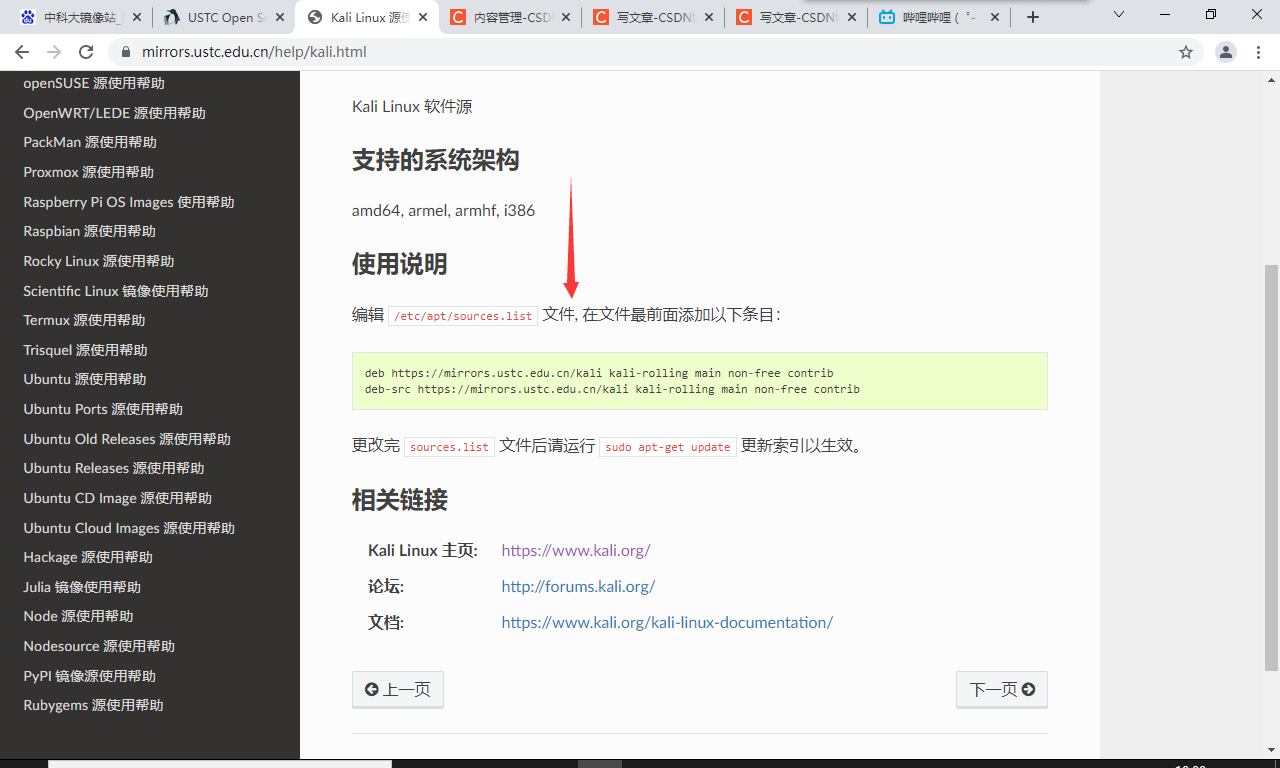Open Node 源使用帮助 in sidebar
The width and height of the screenshot is (1280, 768).
(x=78, y=616)
